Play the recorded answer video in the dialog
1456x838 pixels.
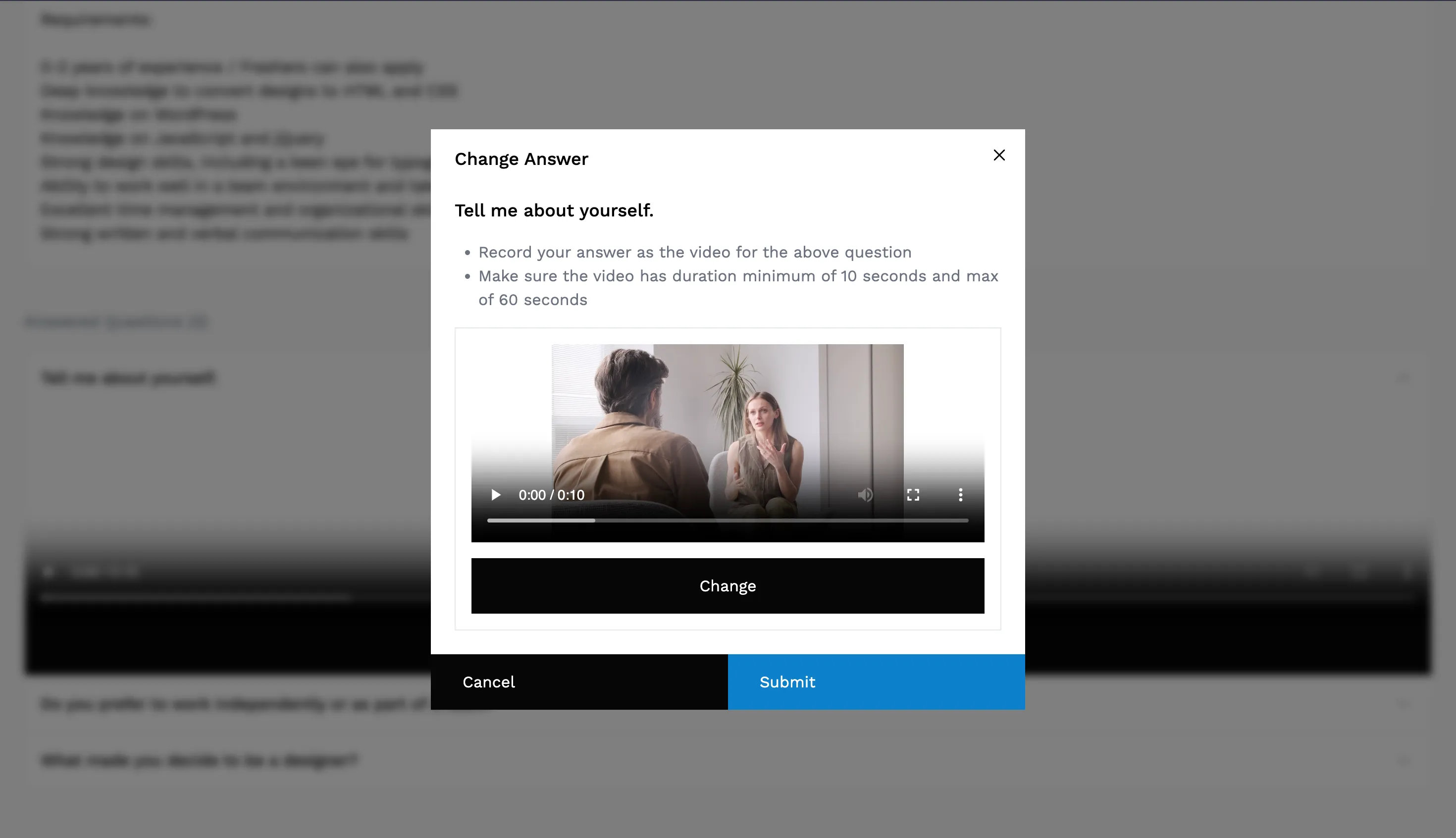point(496,495)
